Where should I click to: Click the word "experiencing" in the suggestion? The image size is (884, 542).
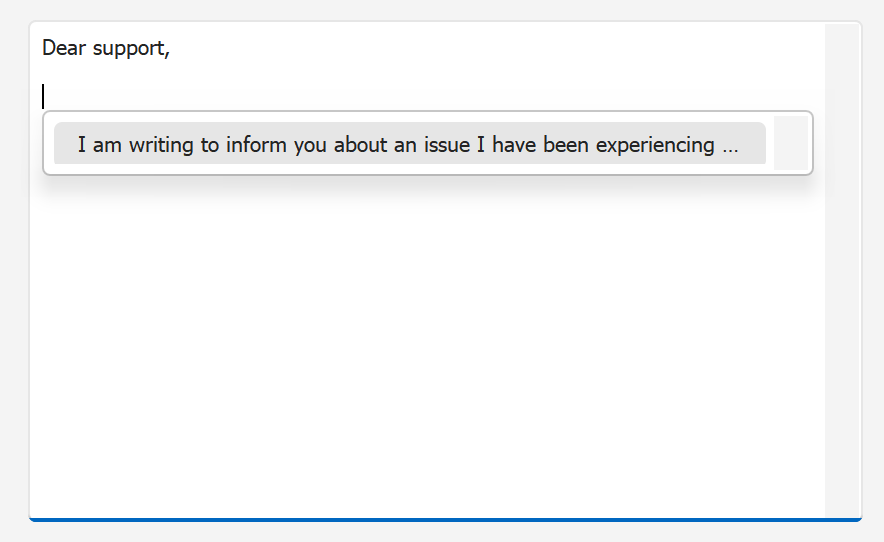point(654,145)
